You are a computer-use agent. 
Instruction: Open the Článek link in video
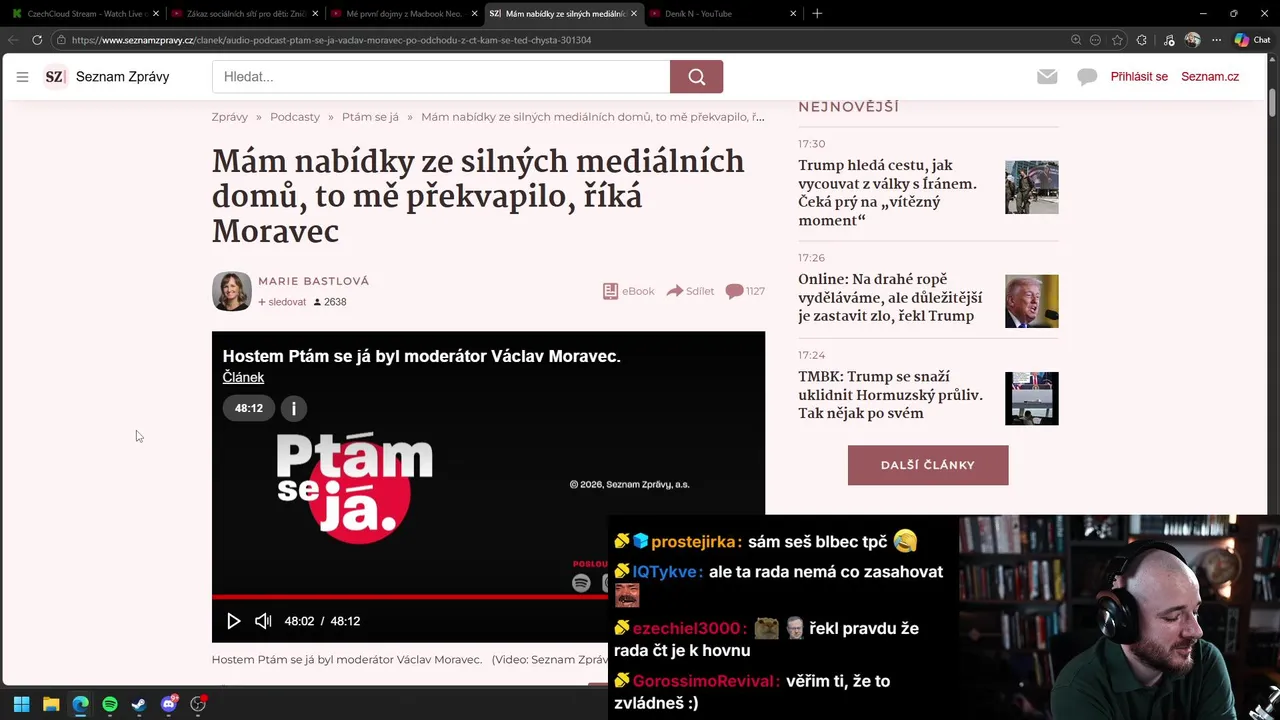point(243,377)
